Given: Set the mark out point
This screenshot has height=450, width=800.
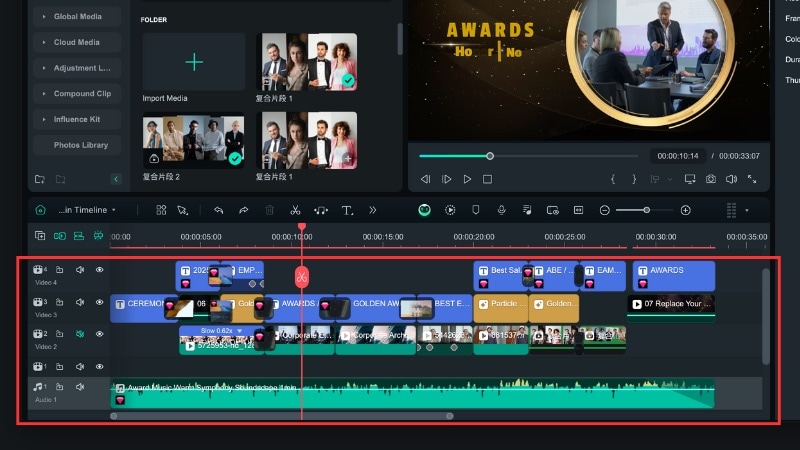Looking at the screenshot, I should point(634,179).
